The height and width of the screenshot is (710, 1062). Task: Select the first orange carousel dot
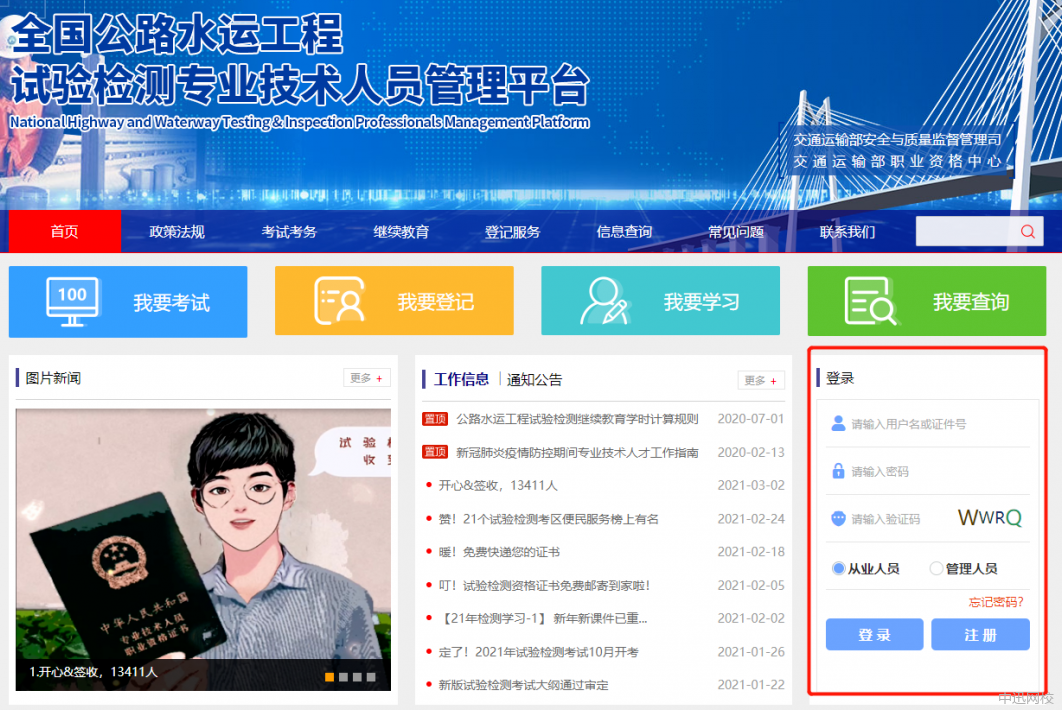pyautogui.click(x=329, y=677)
